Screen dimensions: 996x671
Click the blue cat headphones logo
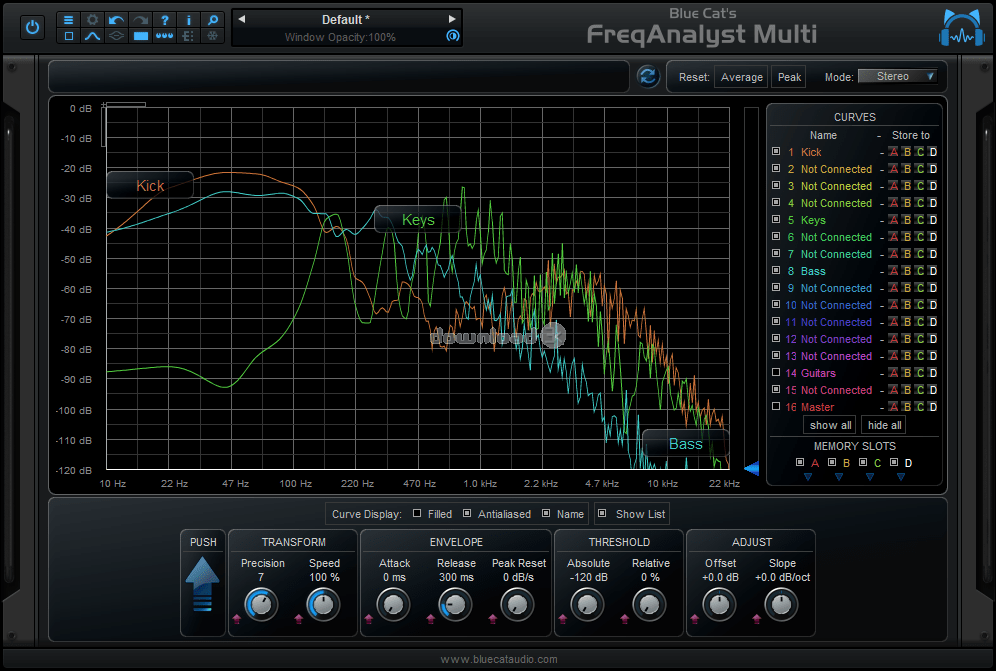(962, 28)
